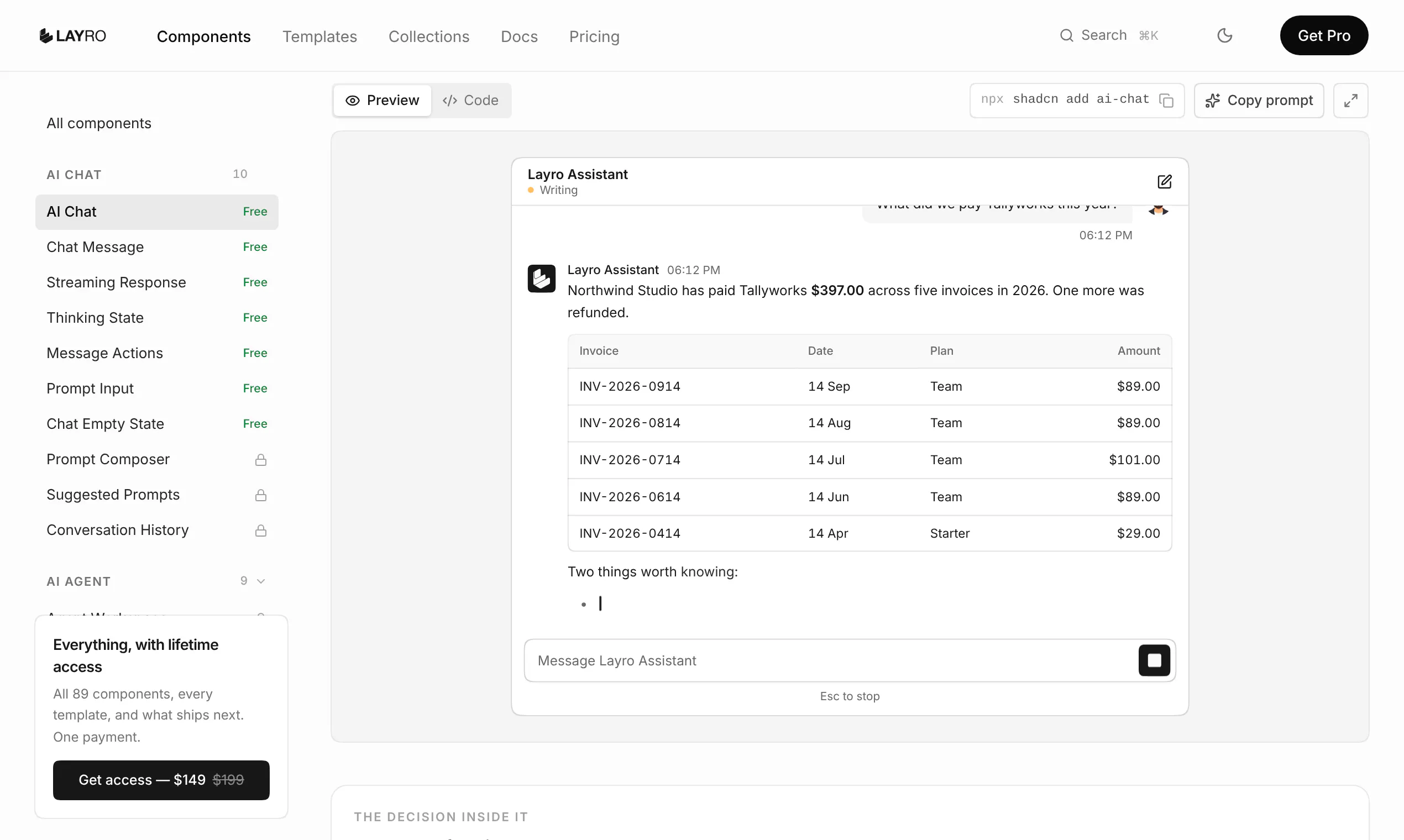The width and height of the screenshot is (1404, 840).
Task: Stop generation with the square button
Action: coord(1154,660)
